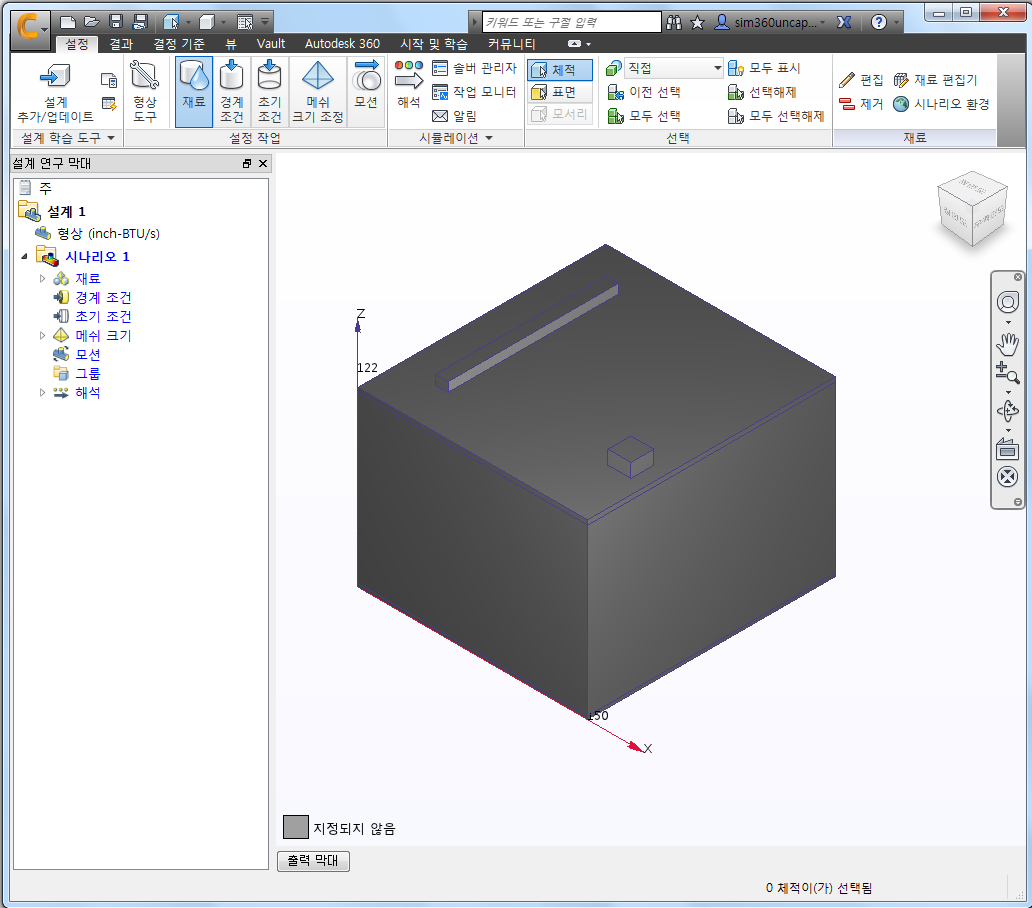
Task: Open the 설계 추가/업데이트 tool
Action: (x=55, y=93)
